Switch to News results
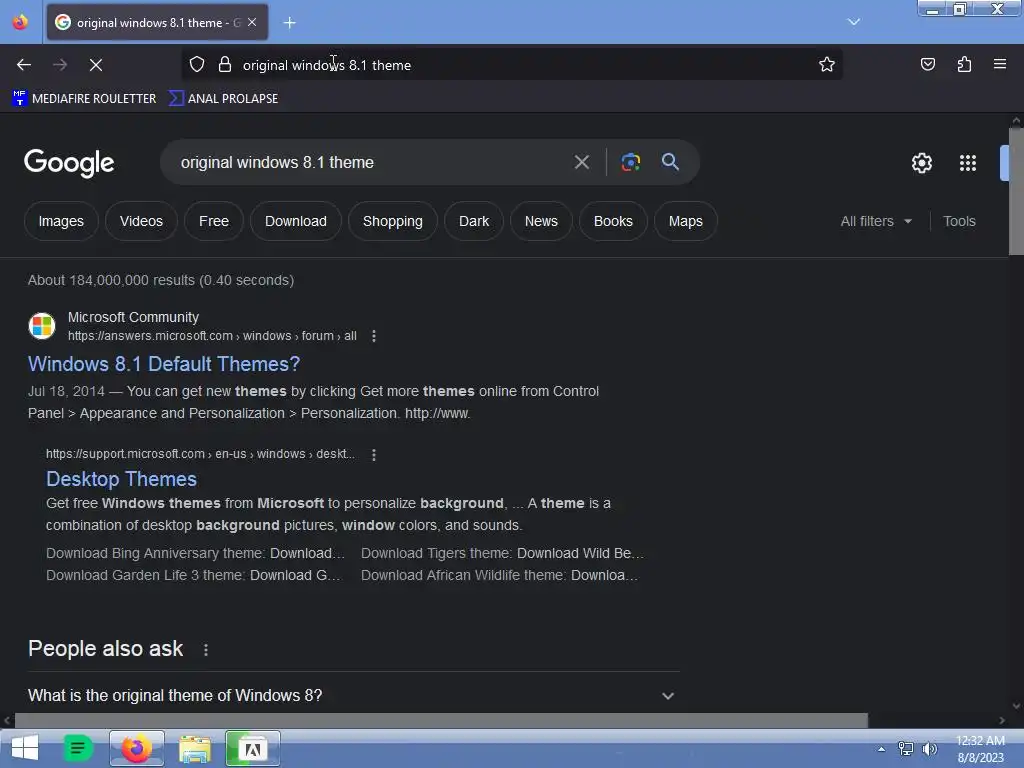This screenshot has width=1024, height=768. point(541,221)
